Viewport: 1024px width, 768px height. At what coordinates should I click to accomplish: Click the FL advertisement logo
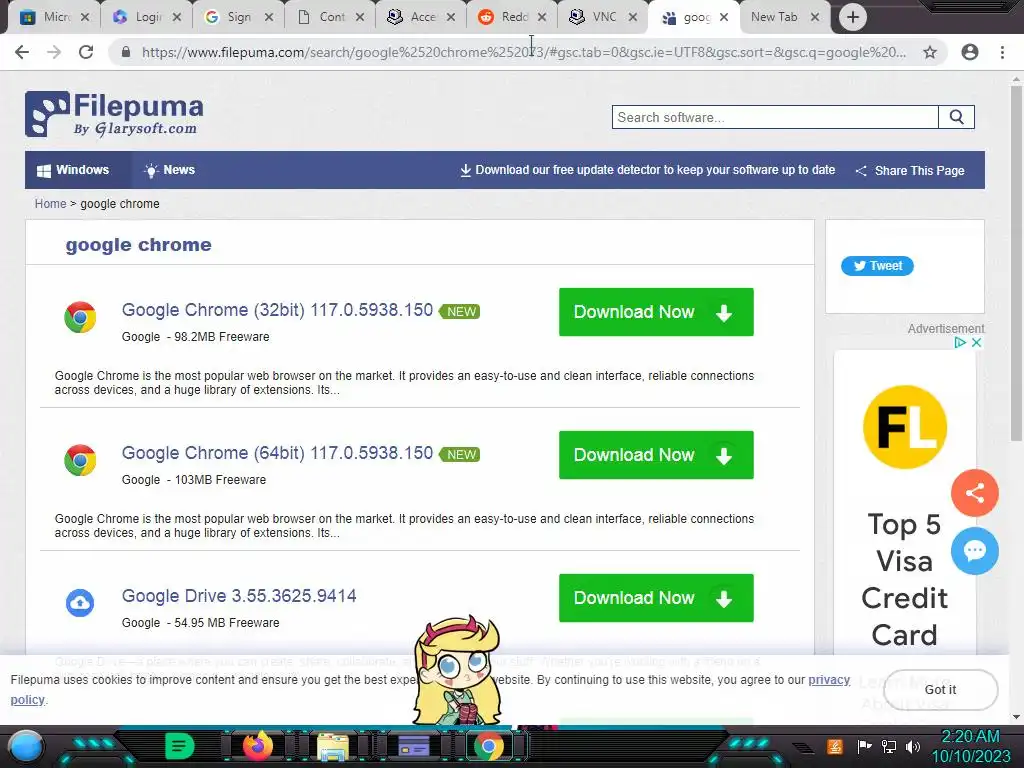(x=904, y=427)
